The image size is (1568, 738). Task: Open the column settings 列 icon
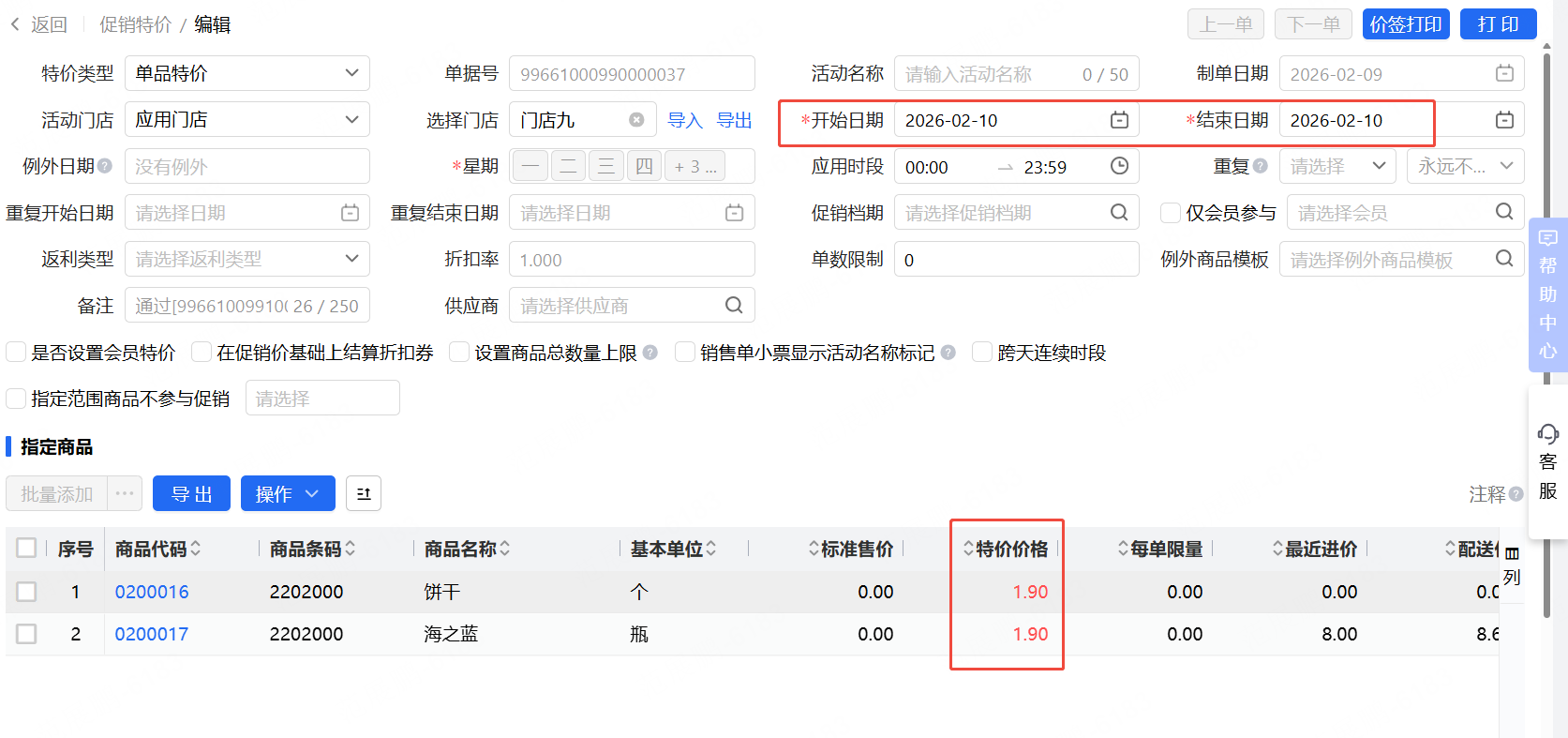pos(1512,566)
